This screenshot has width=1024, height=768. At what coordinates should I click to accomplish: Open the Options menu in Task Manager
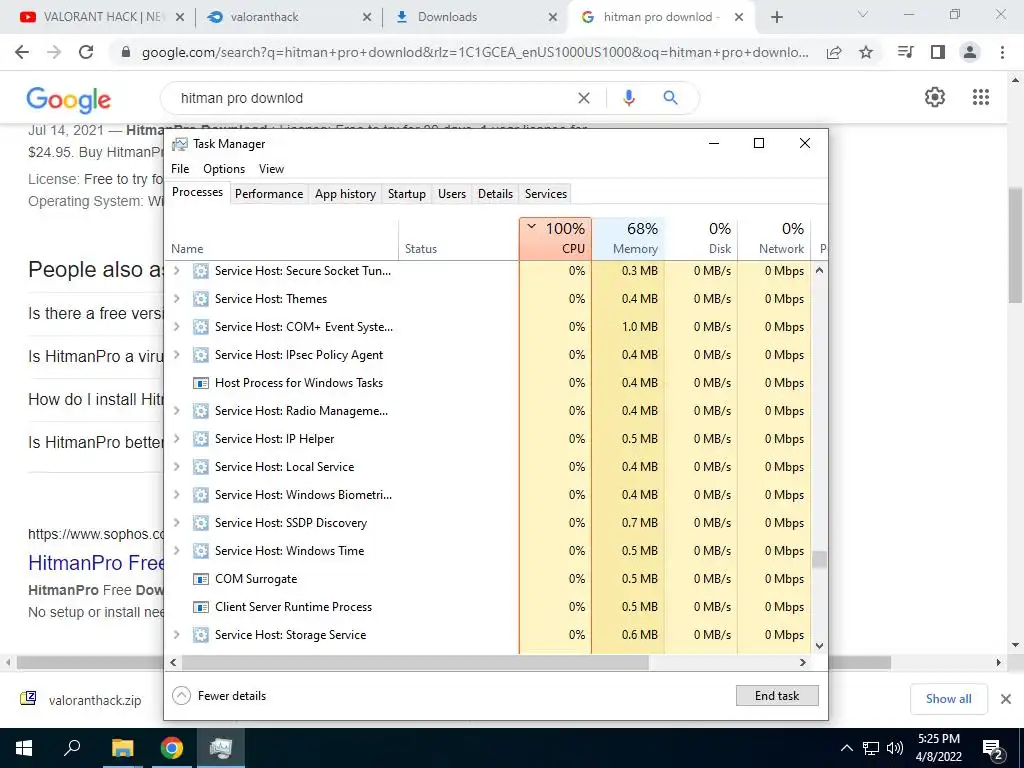pos(224,168)
